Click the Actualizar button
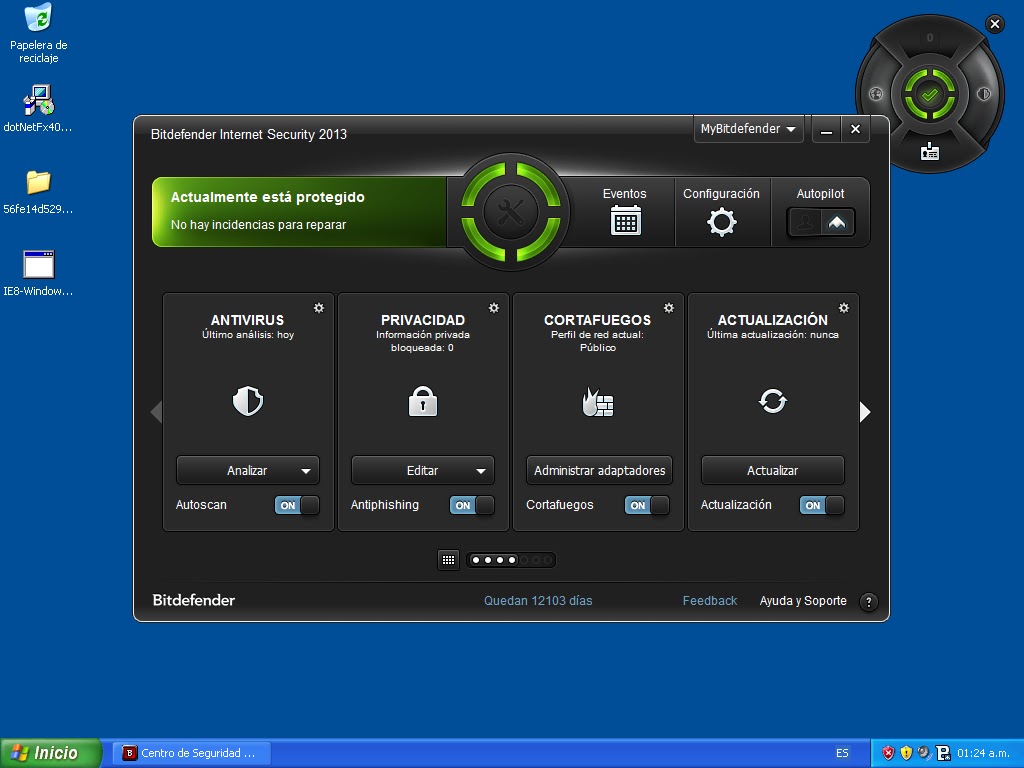1024x768 pixels. [x=773, y=471]
